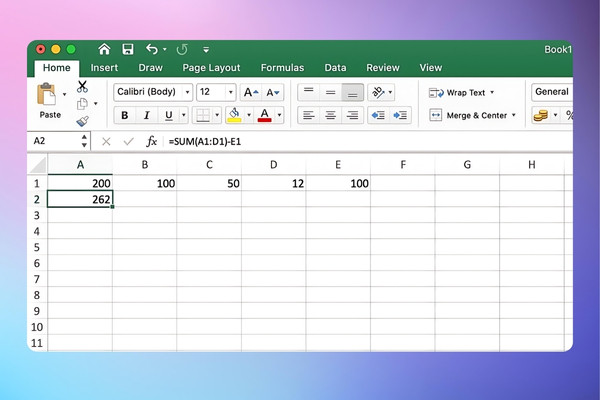Align text to top of cell
Viewport: 600px width, 400px height.
pos(308,92)
